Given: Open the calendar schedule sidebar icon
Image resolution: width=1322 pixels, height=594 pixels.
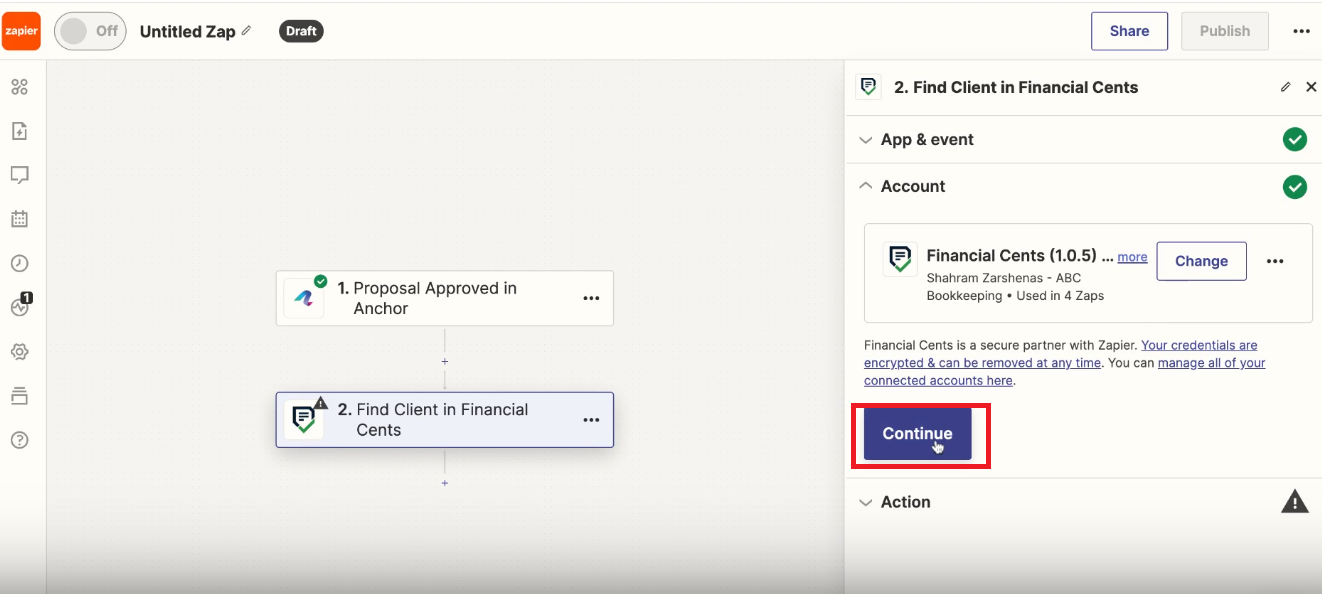Looking at the screenshot, I should [x=19, y=219].
